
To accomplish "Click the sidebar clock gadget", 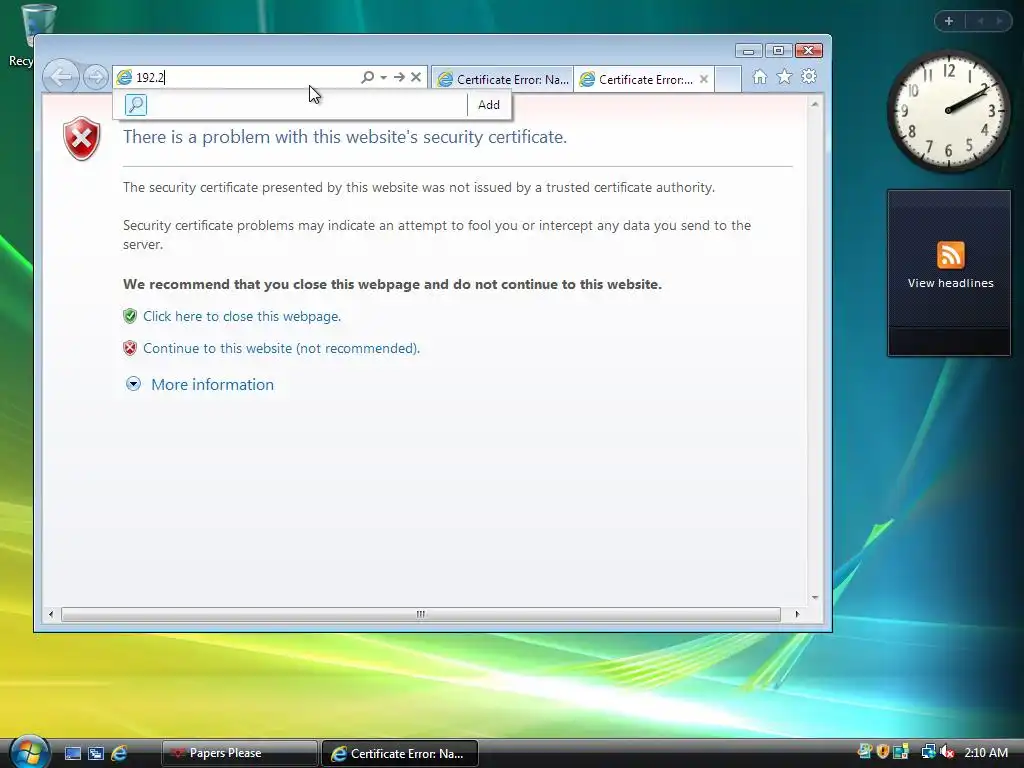I will (x=948, y=111).
